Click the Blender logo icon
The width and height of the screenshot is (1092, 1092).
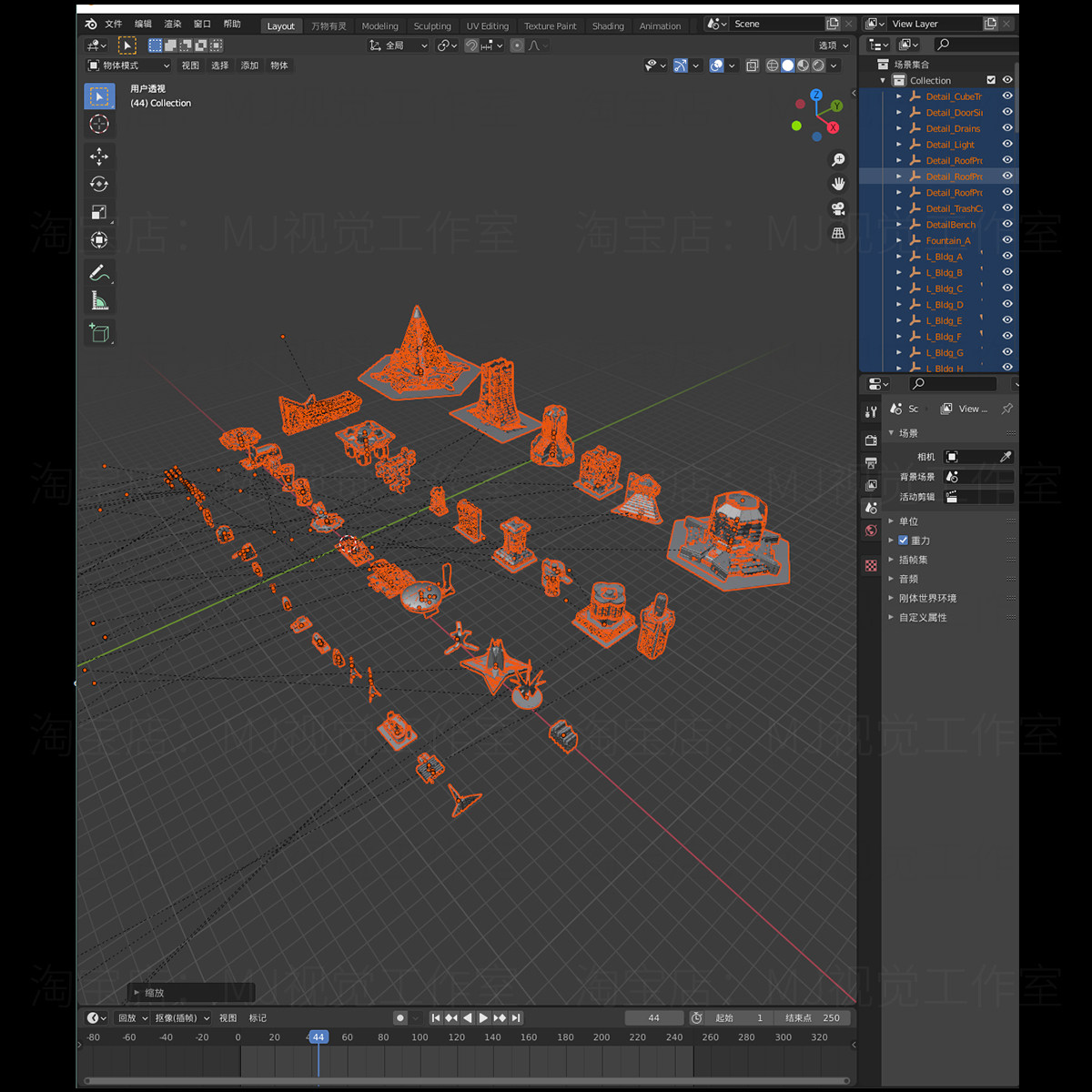[91, 24]
